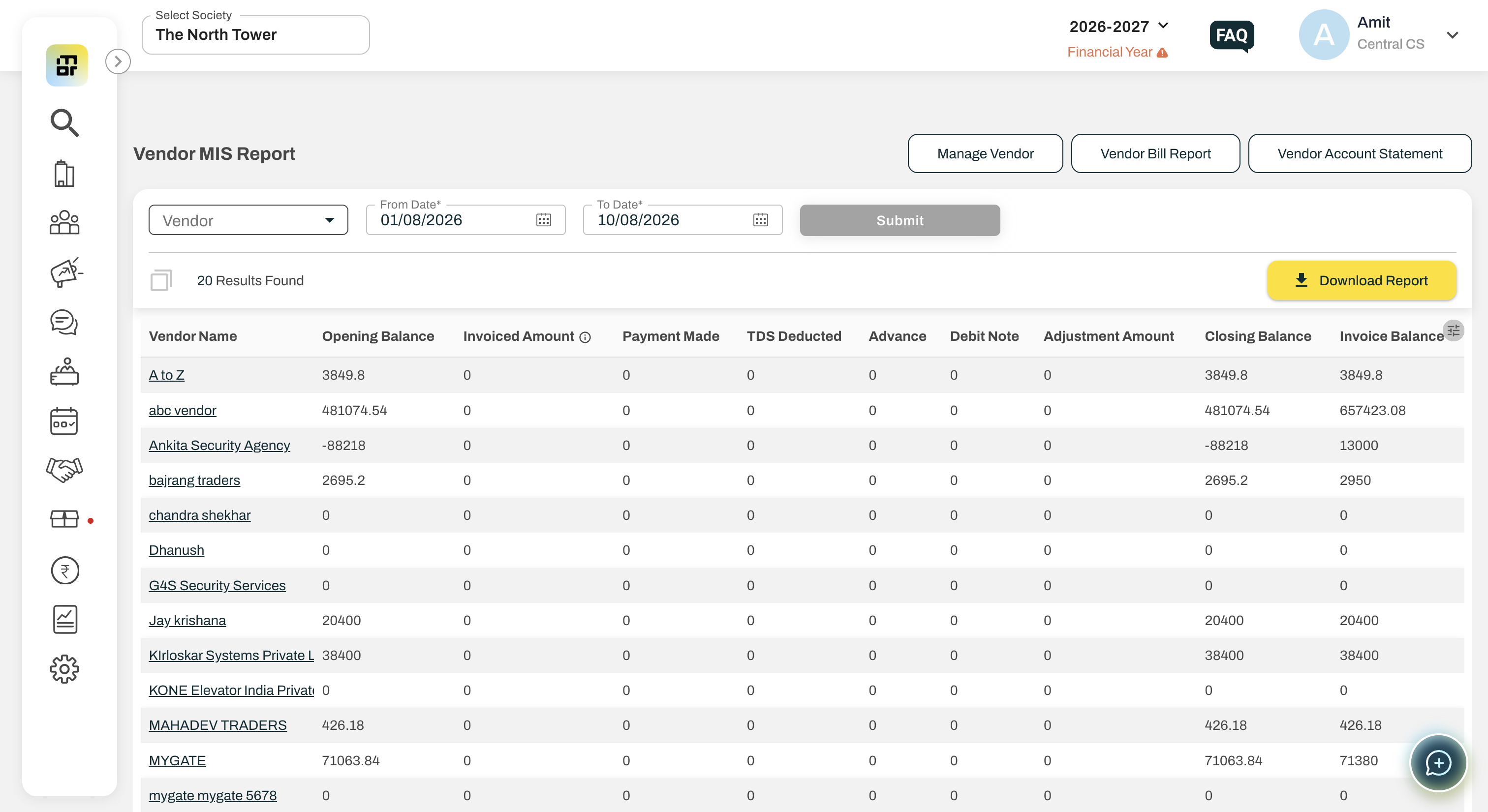
Task: Click the Debit Note column header
Action: pyautogui.click(x=984, y=336)
